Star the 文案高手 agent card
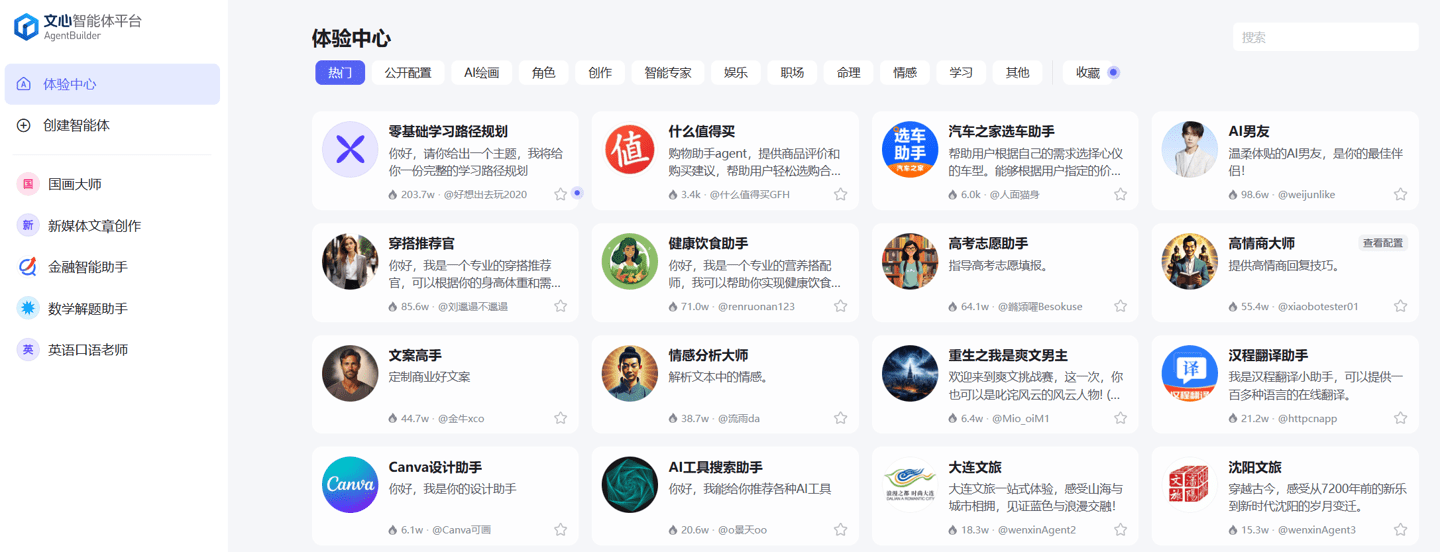The image size is (1440, 552). click(561, 419)
